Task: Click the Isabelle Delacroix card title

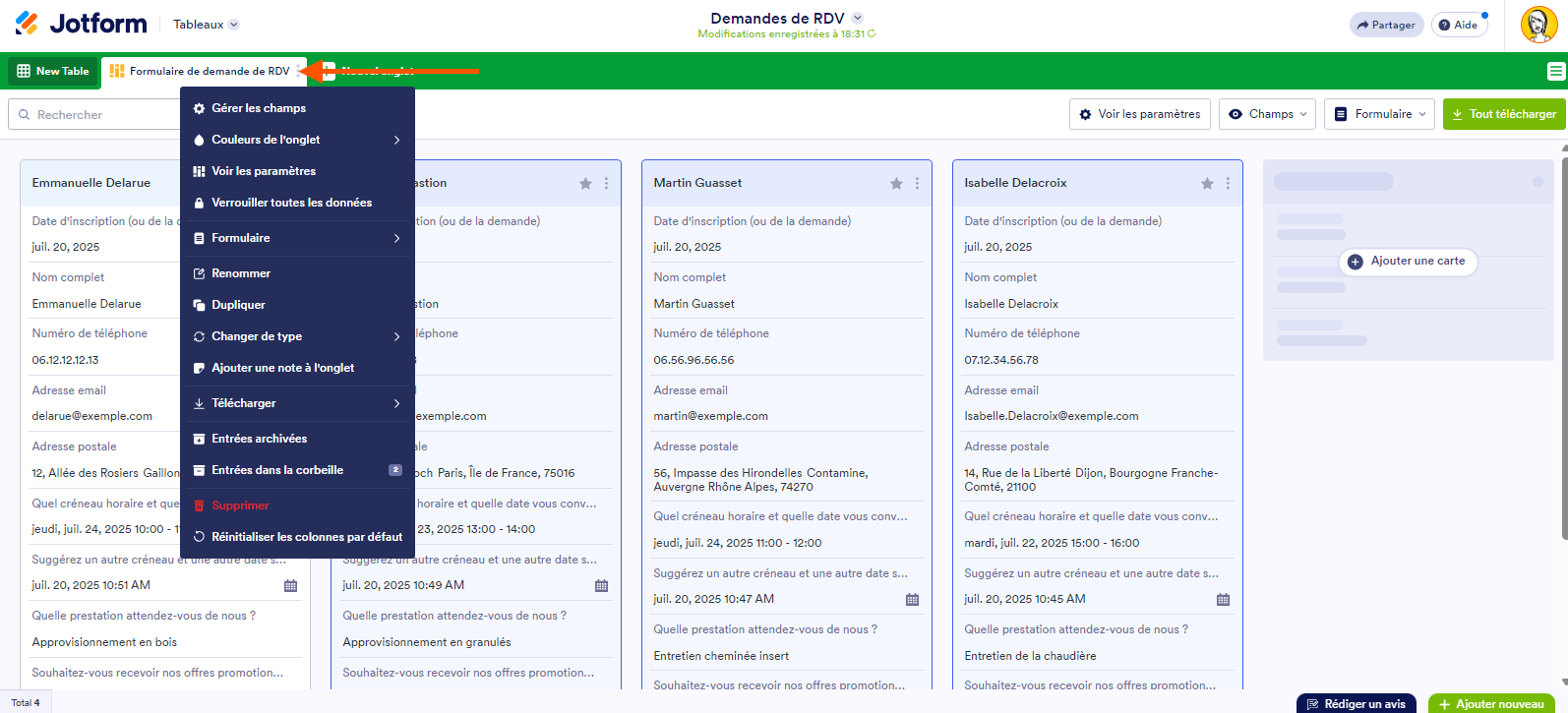Action: 1015,183
